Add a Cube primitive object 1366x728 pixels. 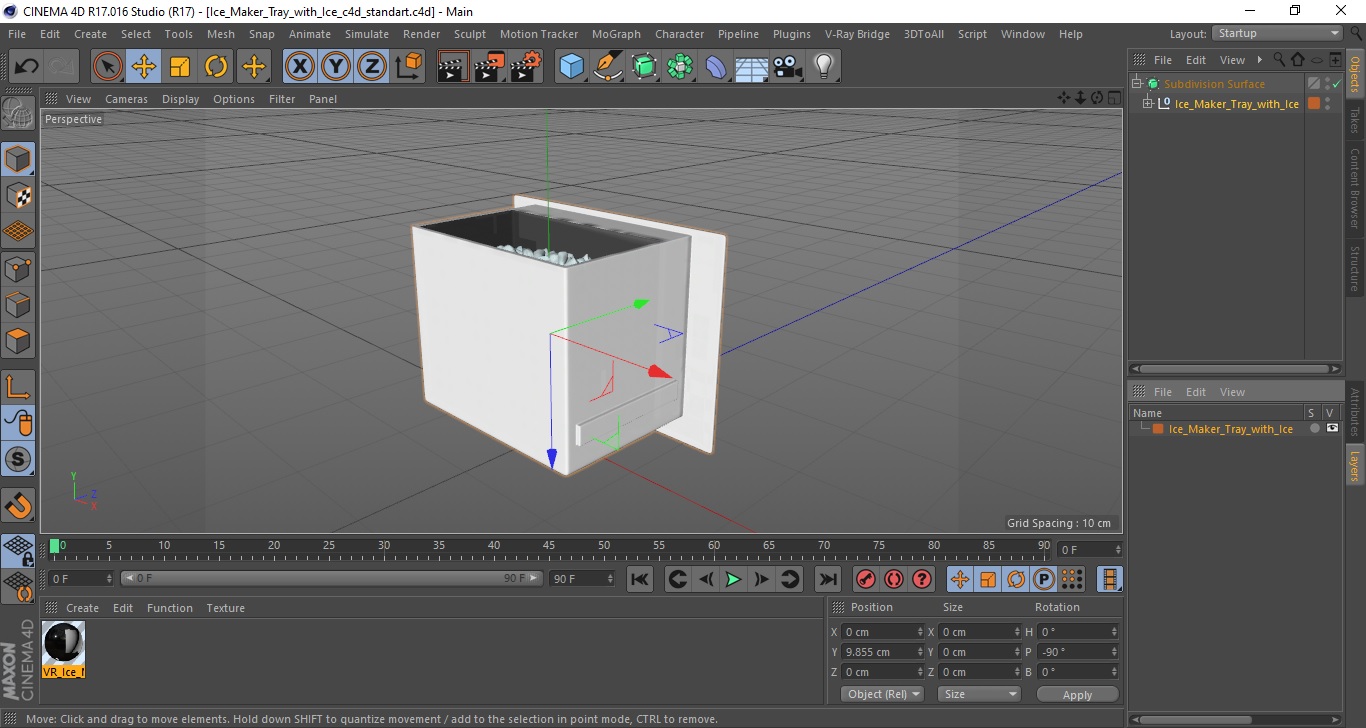click(x=571, y=67)
